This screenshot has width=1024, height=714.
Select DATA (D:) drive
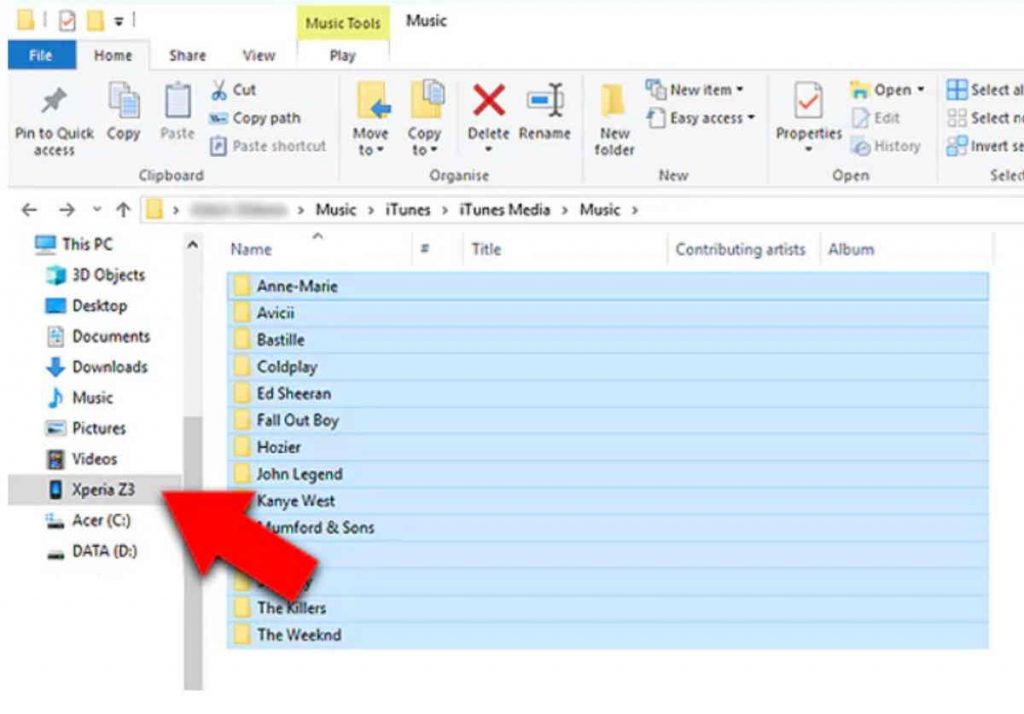(x=91, y=551)
